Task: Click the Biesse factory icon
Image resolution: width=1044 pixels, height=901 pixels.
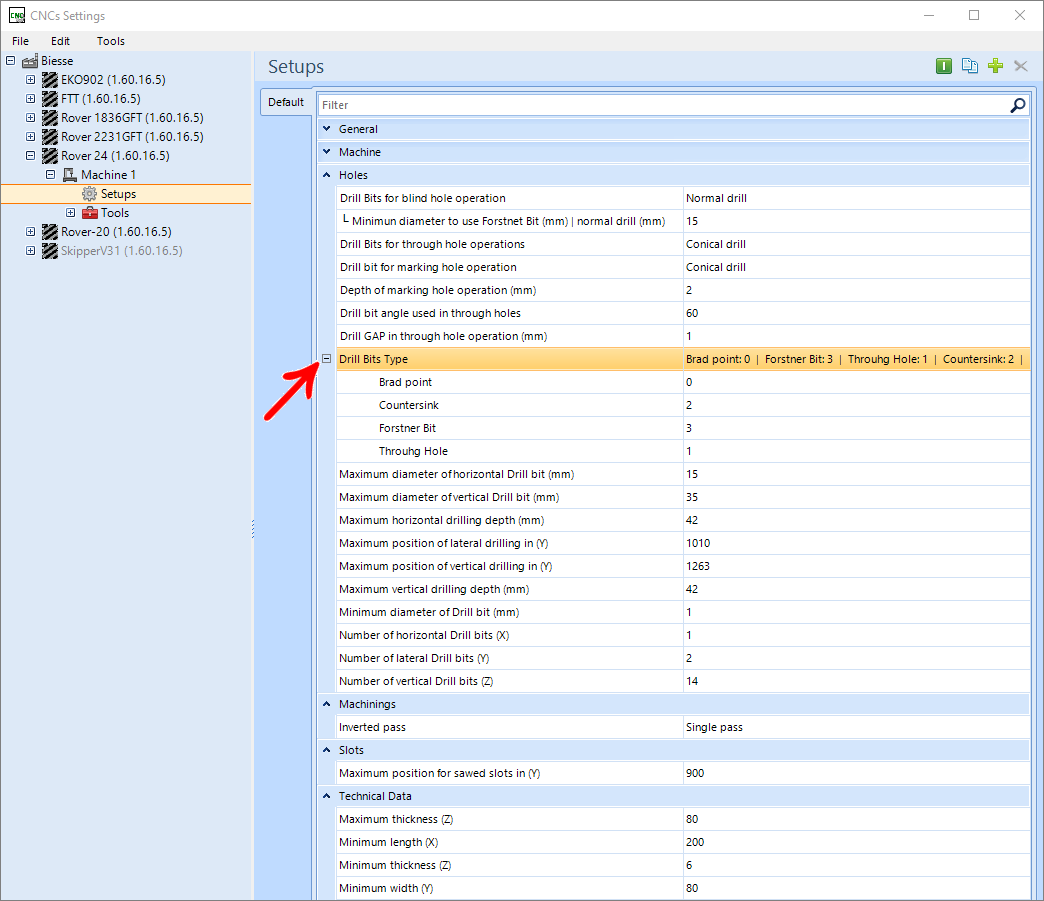Action: pyautogui.click(x=30, y=61)
